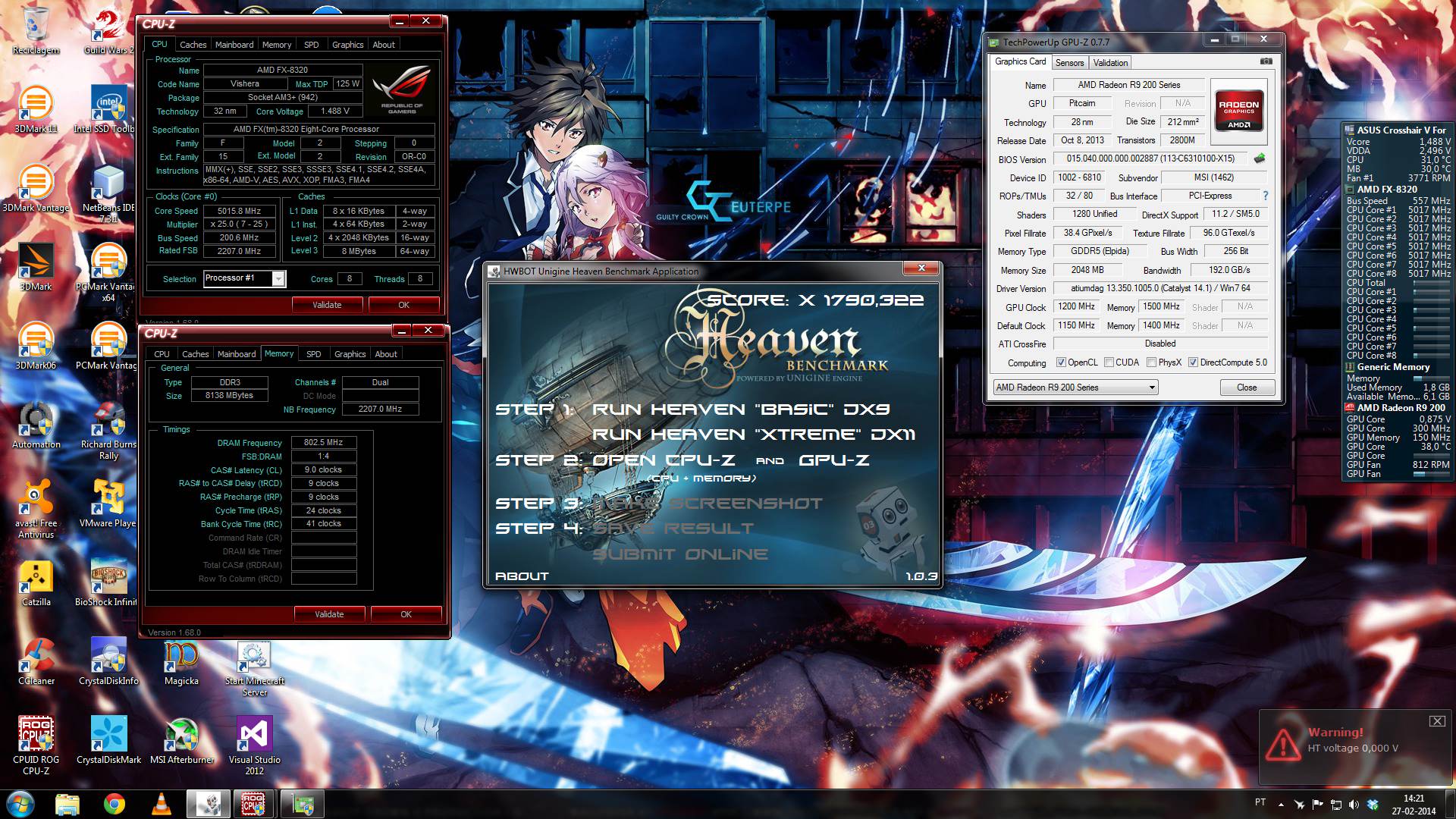Open CrystalDiskInfo desktop icon
The height and width of the screenshot is (819, 1456).
click(108, 661)
